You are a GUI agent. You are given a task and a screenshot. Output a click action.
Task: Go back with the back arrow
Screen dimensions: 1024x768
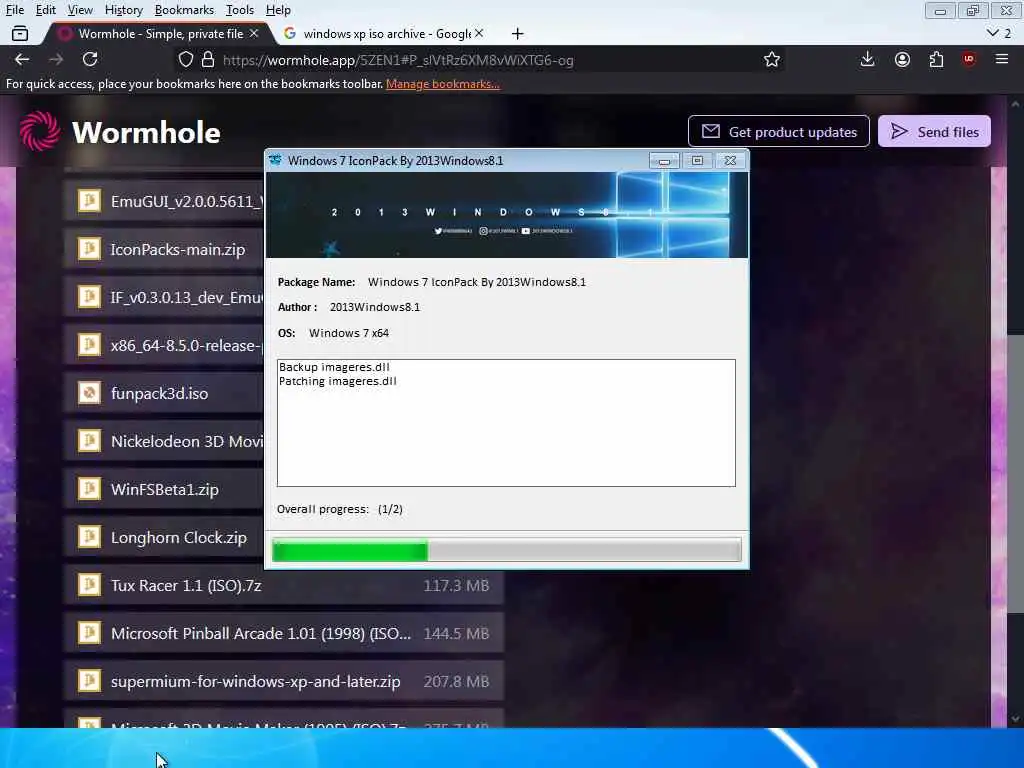click(x=22, y=59)
